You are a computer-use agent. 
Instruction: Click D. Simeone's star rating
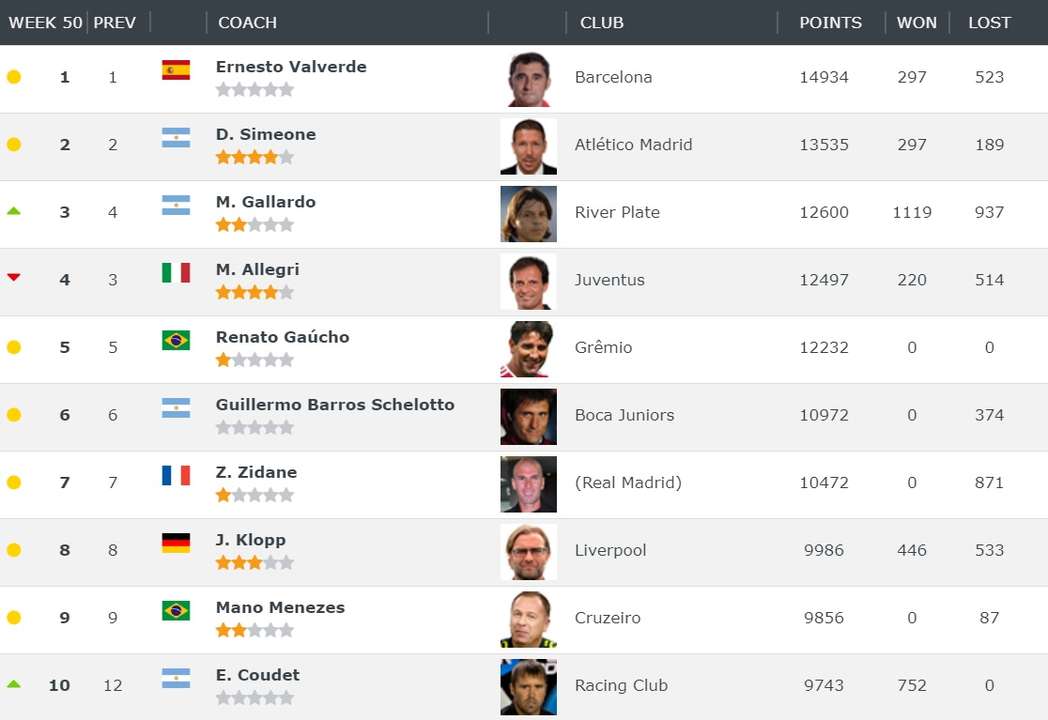point(255,157)
